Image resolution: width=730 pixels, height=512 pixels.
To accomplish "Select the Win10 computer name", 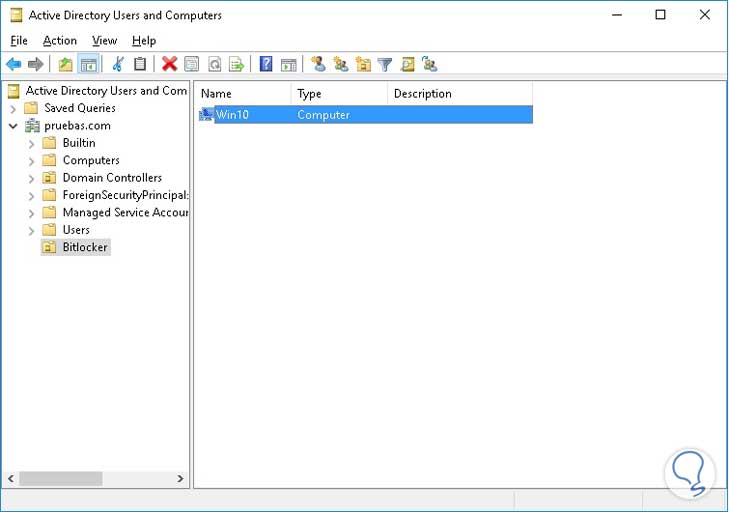I will tap(232, 115).
